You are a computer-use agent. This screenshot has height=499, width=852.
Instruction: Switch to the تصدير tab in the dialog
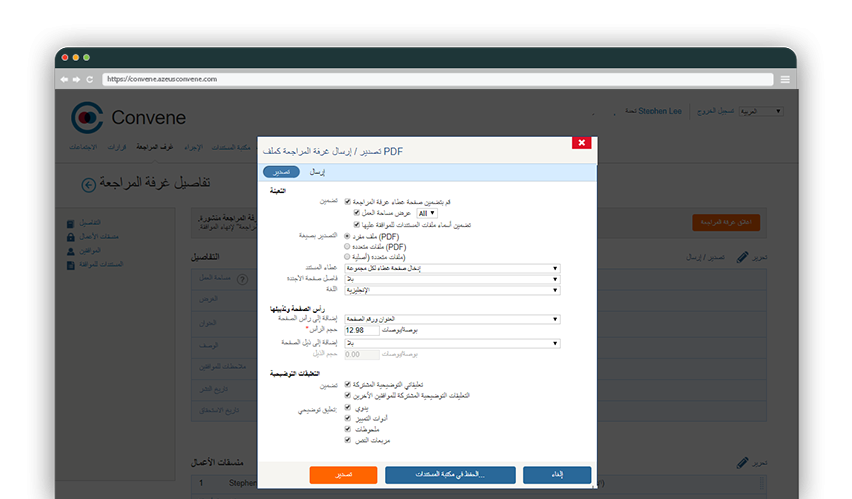coord(281,172)
